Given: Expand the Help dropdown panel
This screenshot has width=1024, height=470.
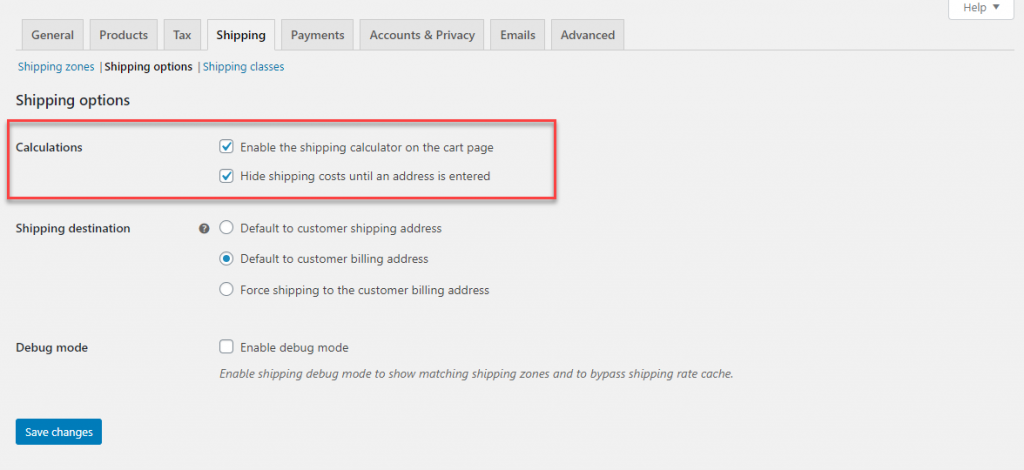Looking at the screenshot, I should click(x=981, y=8).
